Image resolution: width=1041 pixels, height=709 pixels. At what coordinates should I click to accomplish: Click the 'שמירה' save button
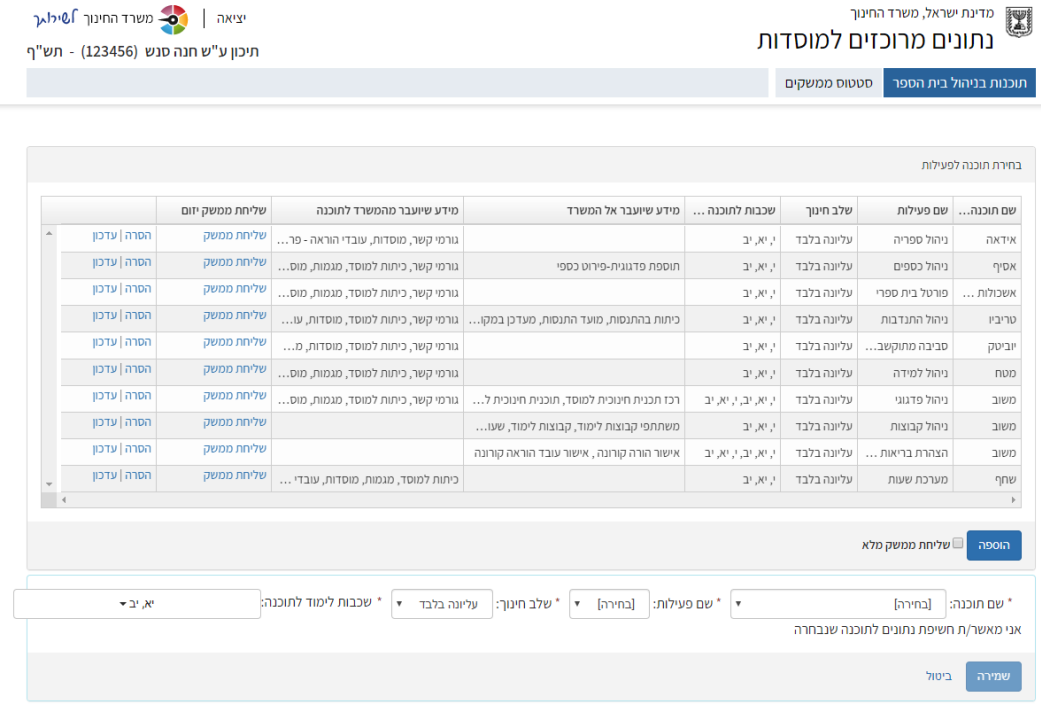pyautogui.click(x=993, y=676)
